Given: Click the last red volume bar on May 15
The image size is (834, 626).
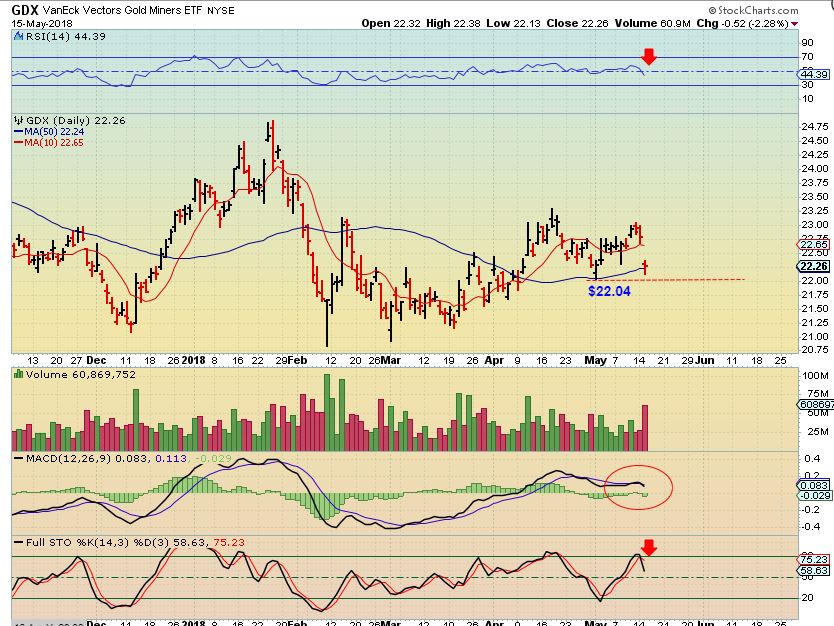Looking at the screenshot, I should [645, 428].
